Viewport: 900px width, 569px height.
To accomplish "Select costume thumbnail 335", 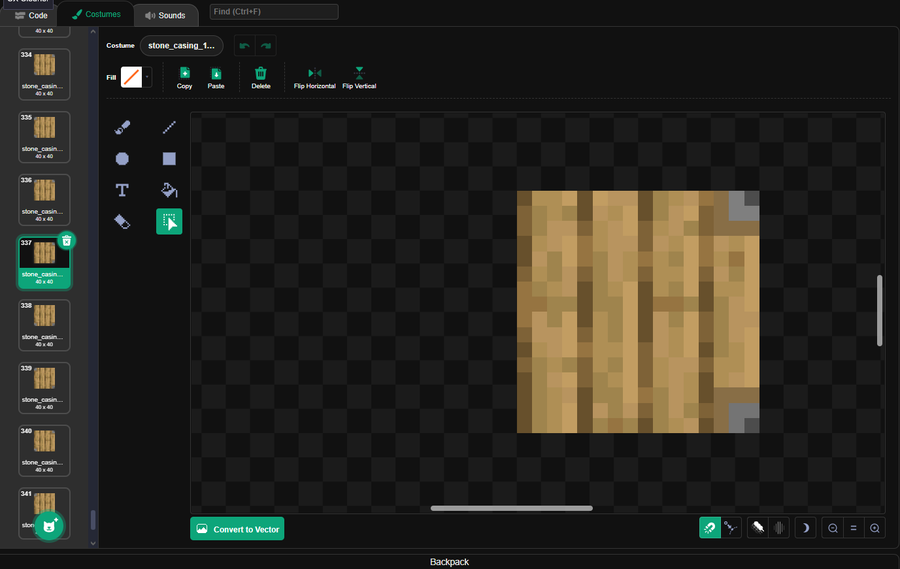I will tap(44, 137).
